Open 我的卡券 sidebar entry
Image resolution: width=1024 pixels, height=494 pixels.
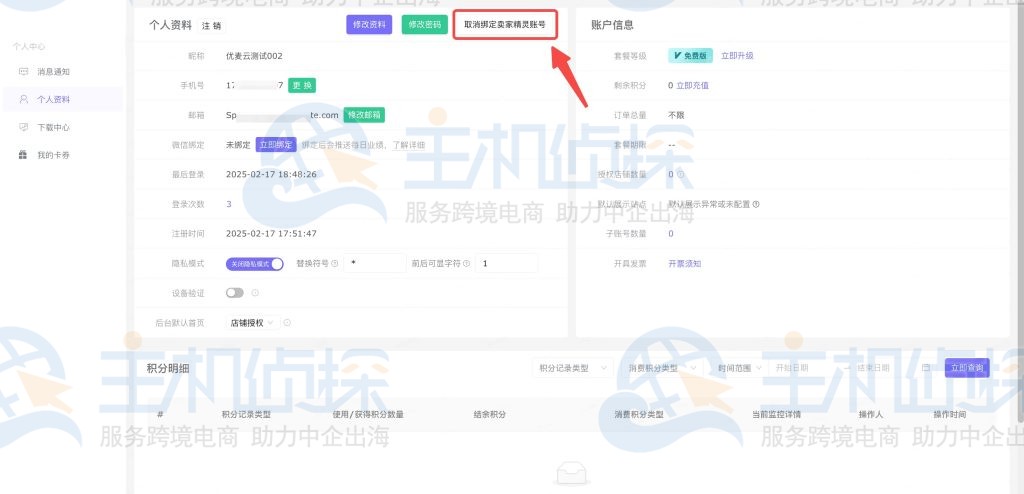(53, 156)
